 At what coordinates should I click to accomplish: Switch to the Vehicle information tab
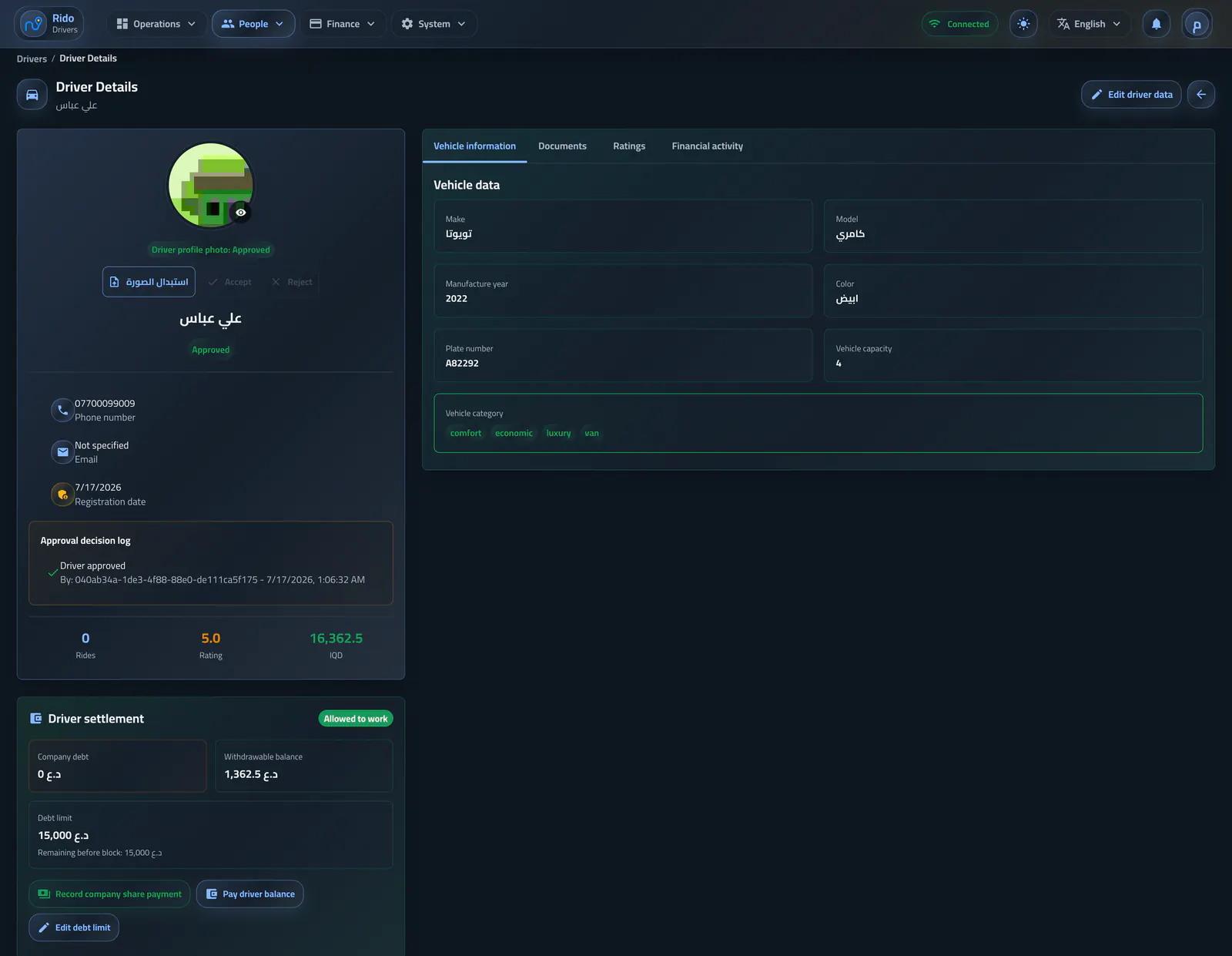[x=474, y=146]
